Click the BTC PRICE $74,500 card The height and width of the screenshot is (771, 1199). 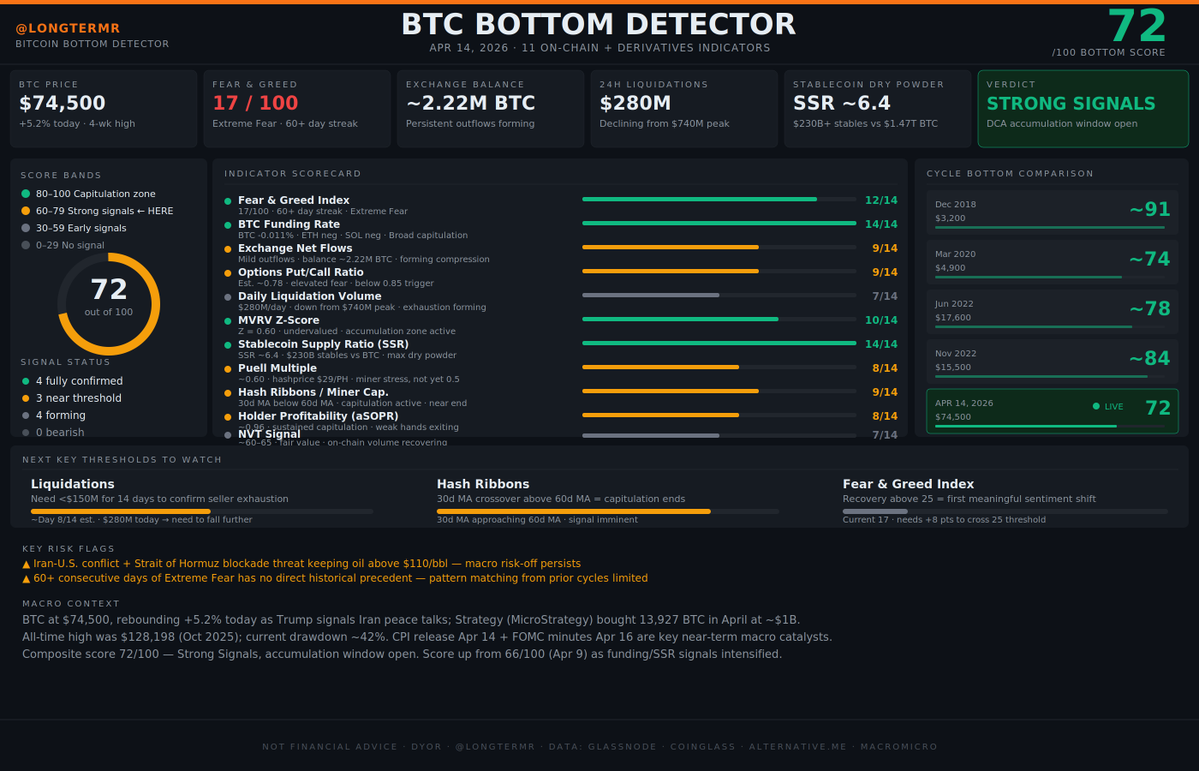point(104,109)
